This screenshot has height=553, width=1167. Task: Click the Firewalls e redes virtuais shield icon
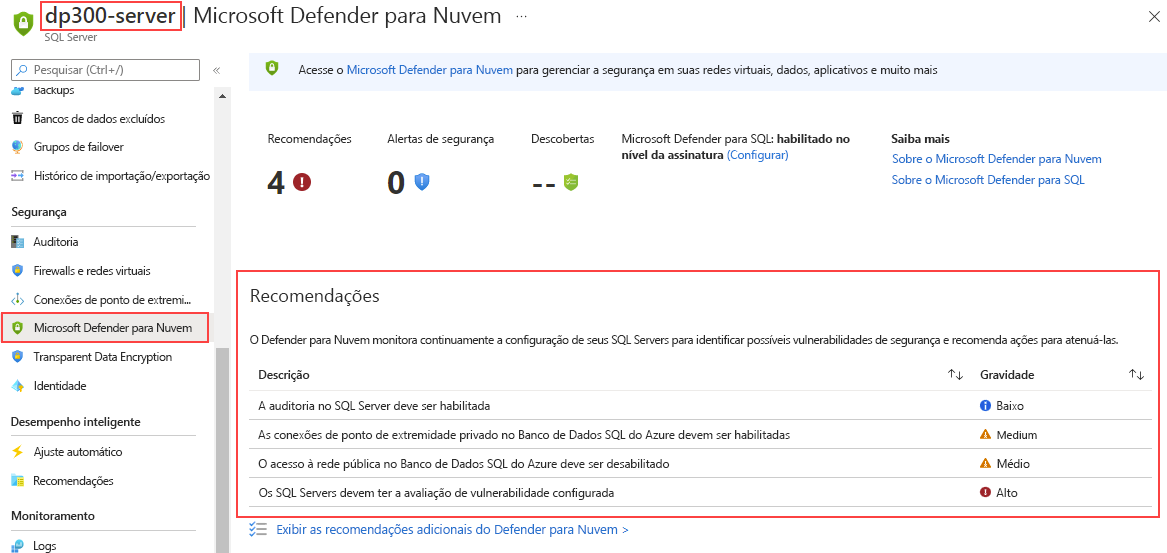18,270
